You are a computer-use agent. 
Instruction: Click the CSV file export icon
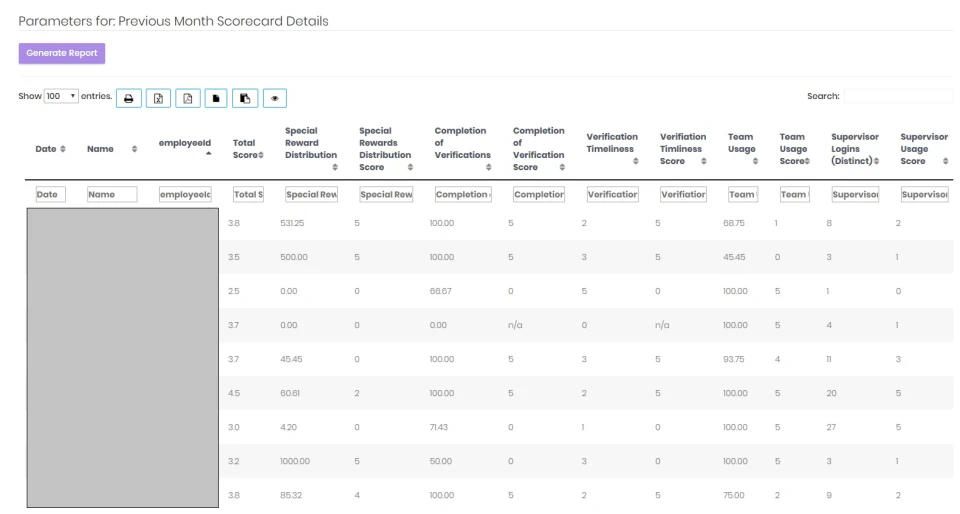click(216, 98)
